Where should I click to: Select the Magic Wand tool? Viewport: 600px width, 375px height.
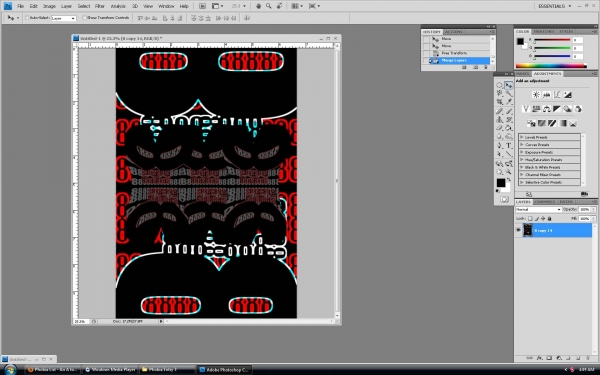[x=509, y=93]
